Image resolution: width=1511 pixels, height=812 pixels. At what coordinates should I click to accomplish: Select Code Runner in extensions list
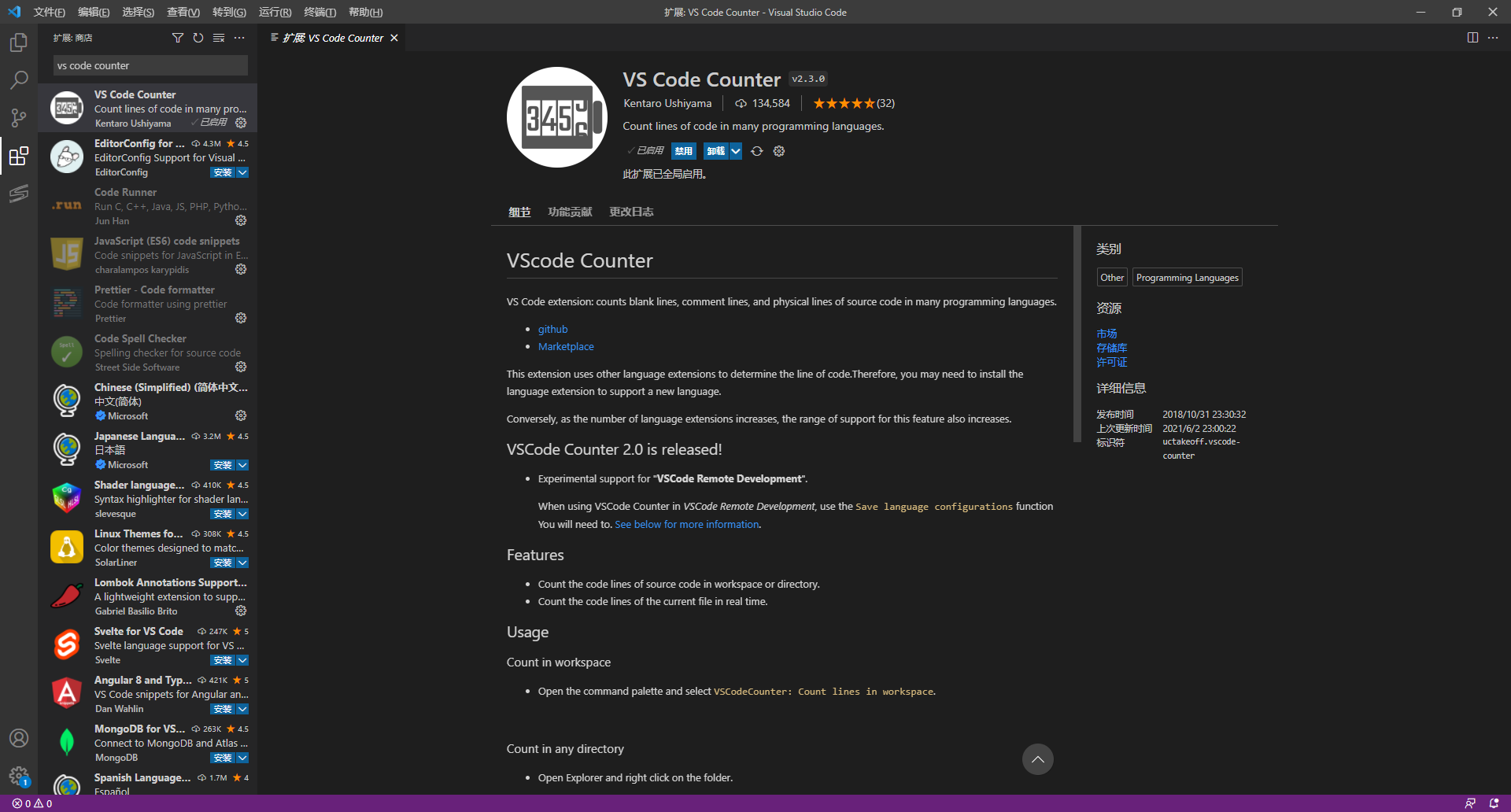point(147,205)
